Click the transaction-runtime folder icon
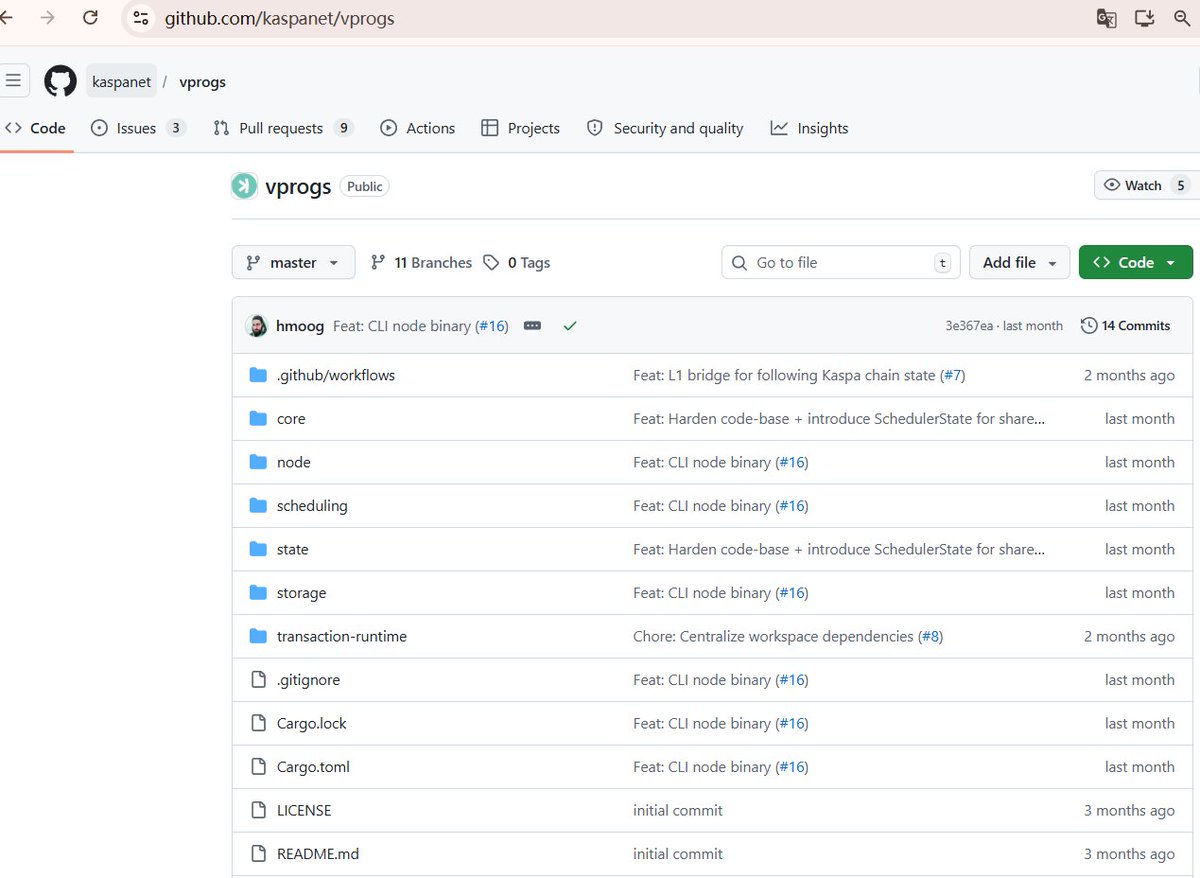The width and height of the screenshot is (1200, 878). (258, 636)
